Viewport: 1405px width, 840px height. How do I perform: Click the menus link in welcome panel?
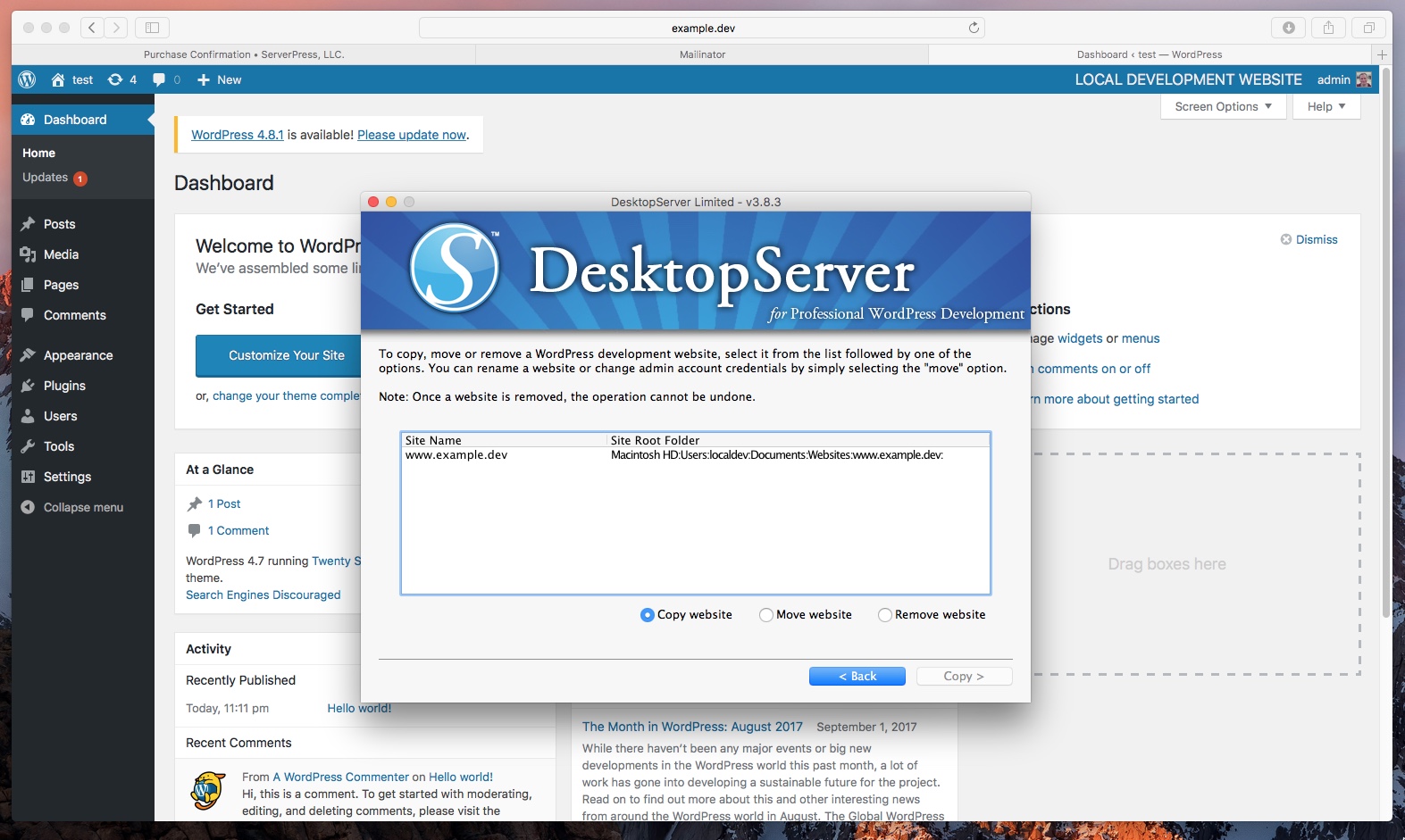tap(1141, 338)
